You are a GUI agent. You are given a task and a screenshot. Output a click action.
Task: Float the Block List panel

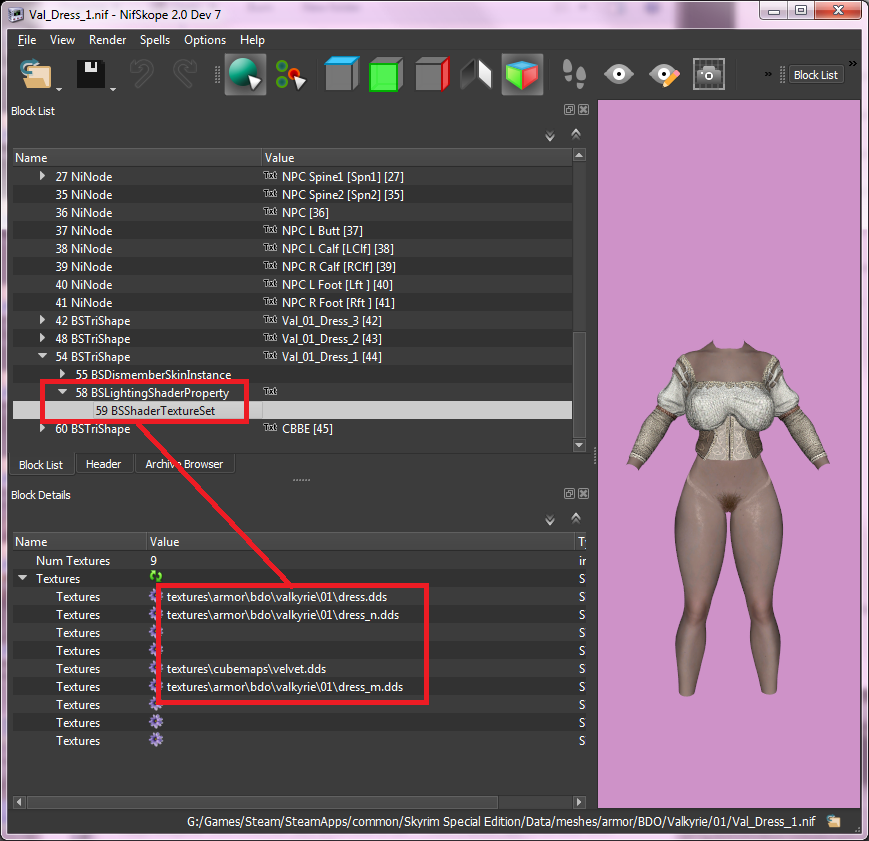pyautogui.click(x=569, y=109)
